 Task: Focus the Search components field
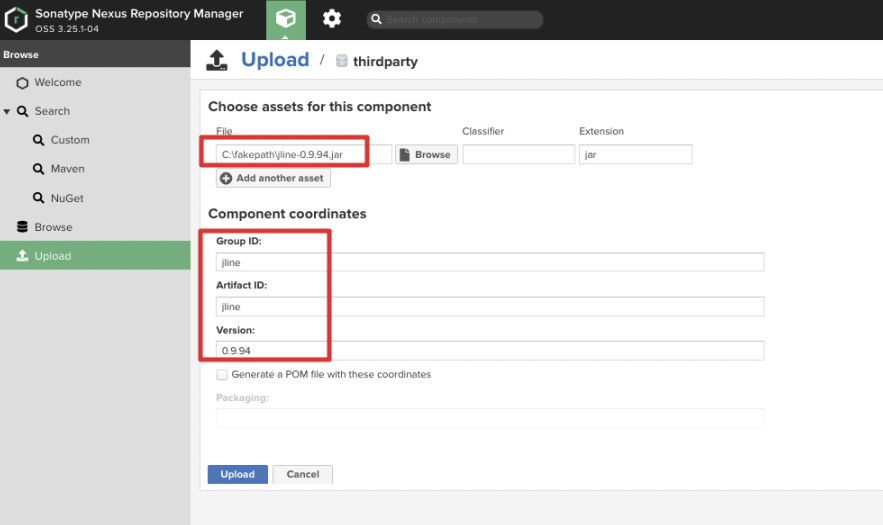(x=454, y=20)
